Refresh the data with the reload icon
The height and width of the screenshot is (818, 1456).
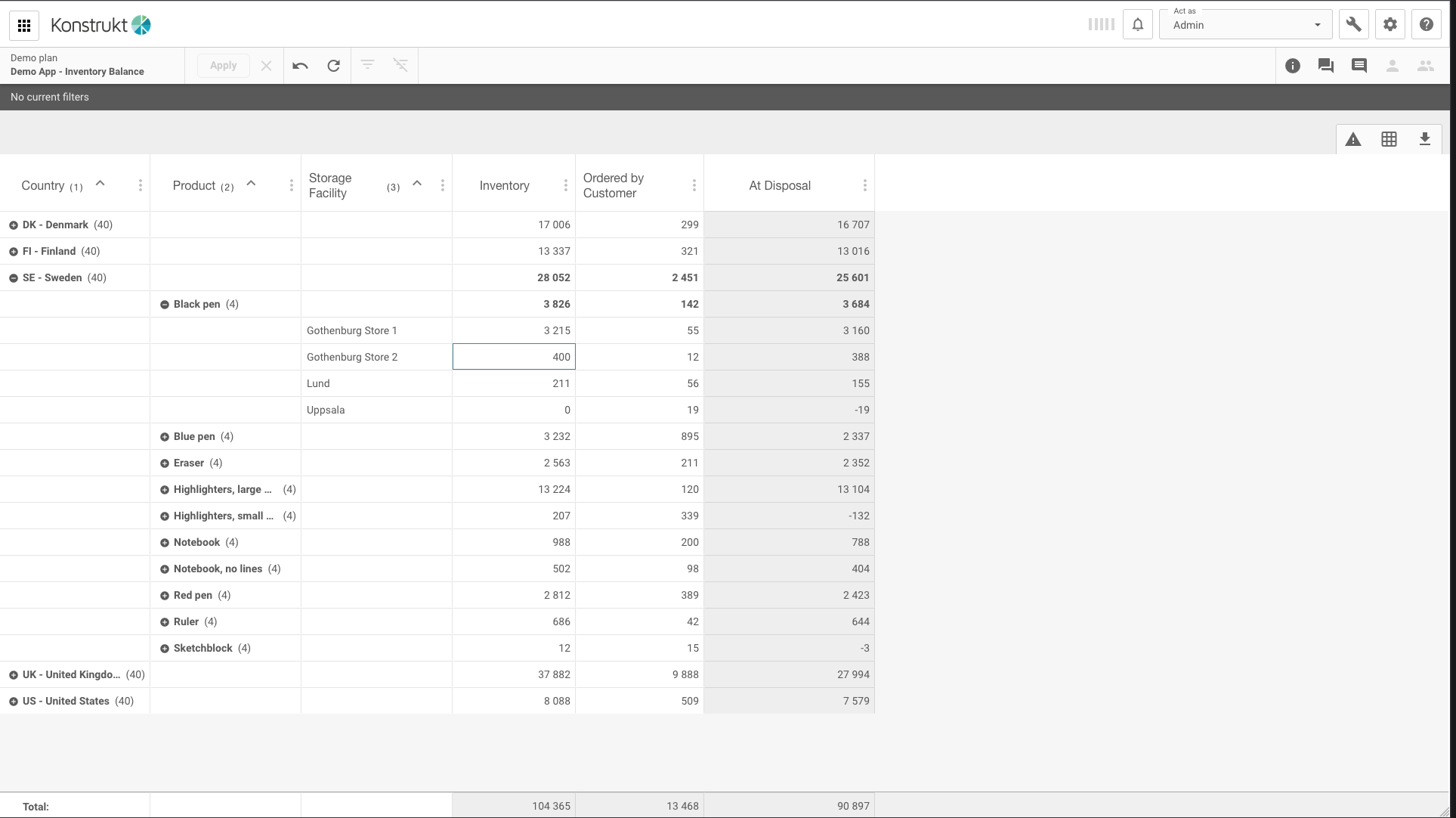[333, 66]
